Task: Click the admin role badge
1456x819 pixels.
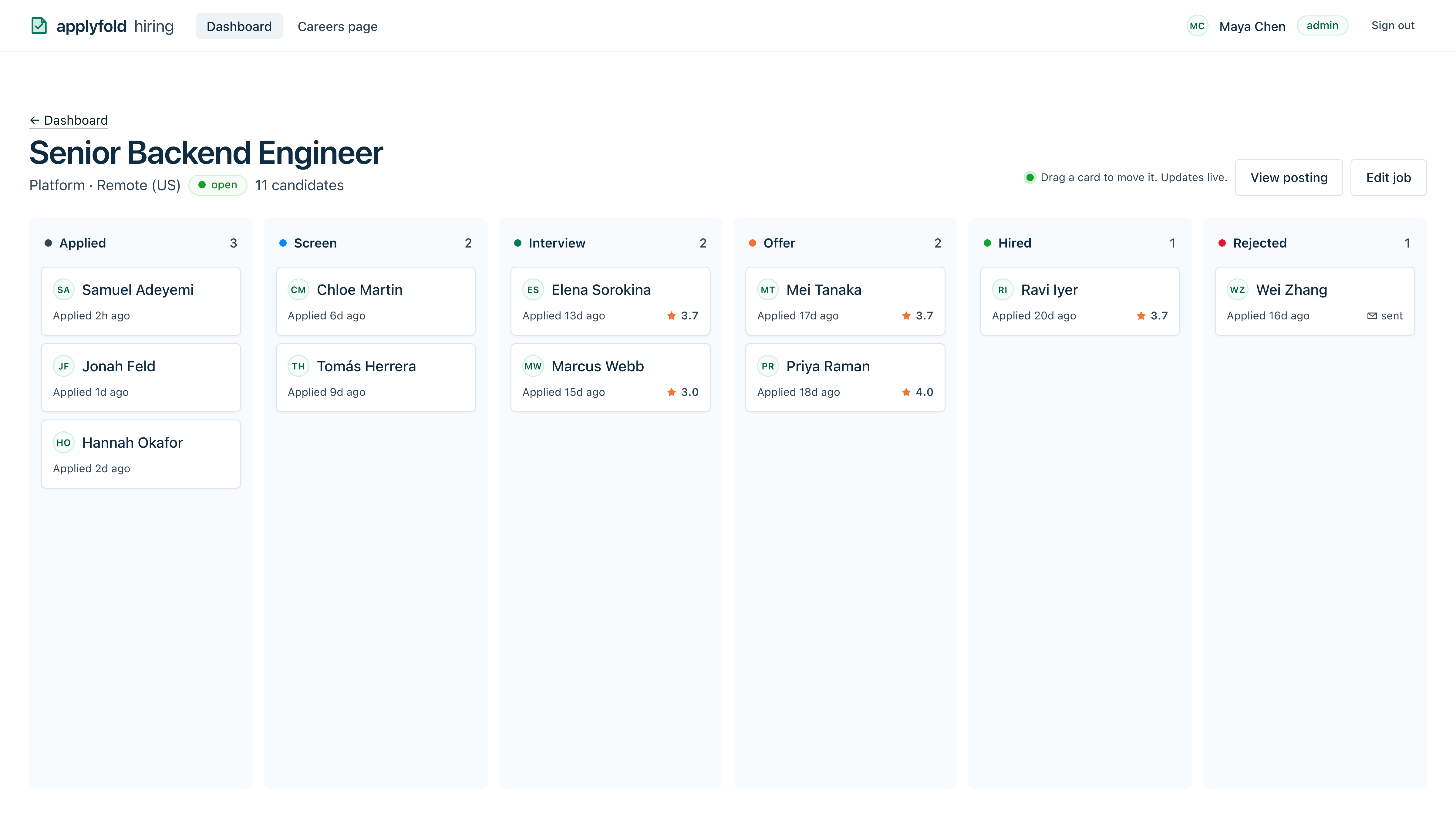Action: [1322, 25]
